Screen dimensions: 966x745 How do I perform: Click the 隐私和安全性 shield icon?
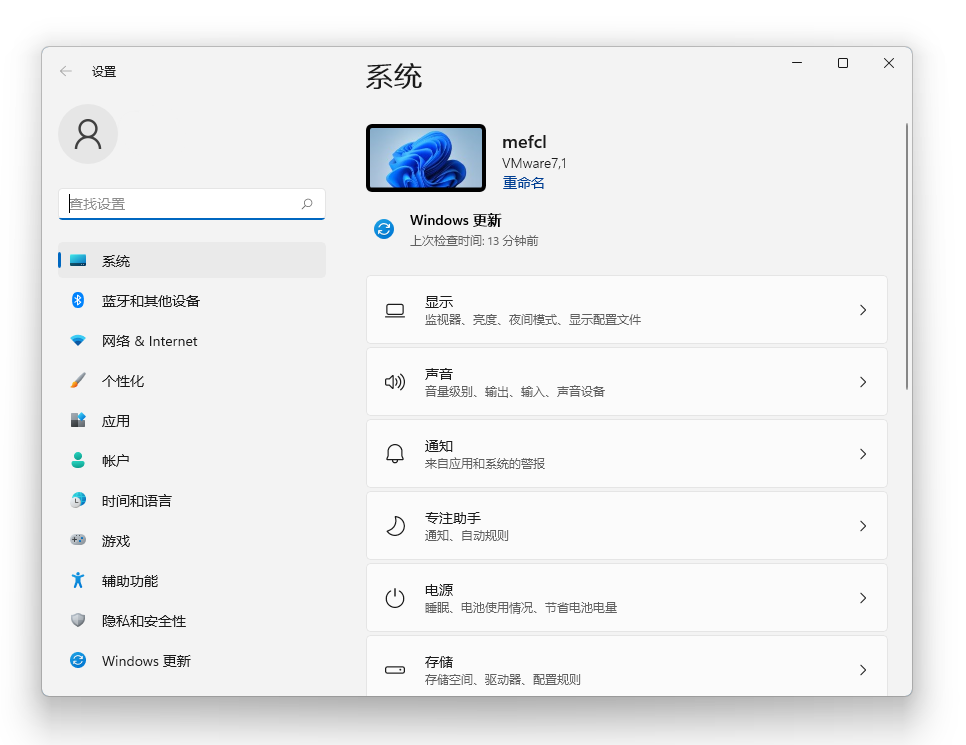click(78, 620)
